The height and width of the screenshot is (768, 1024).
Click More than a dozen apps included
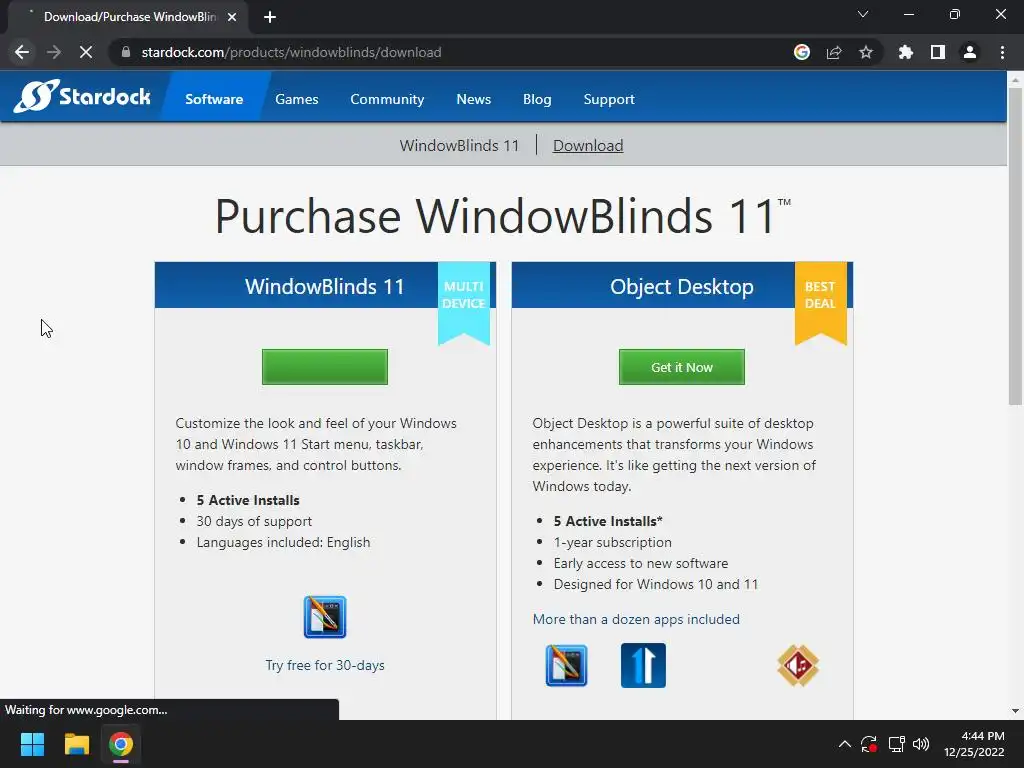[636, 619]
